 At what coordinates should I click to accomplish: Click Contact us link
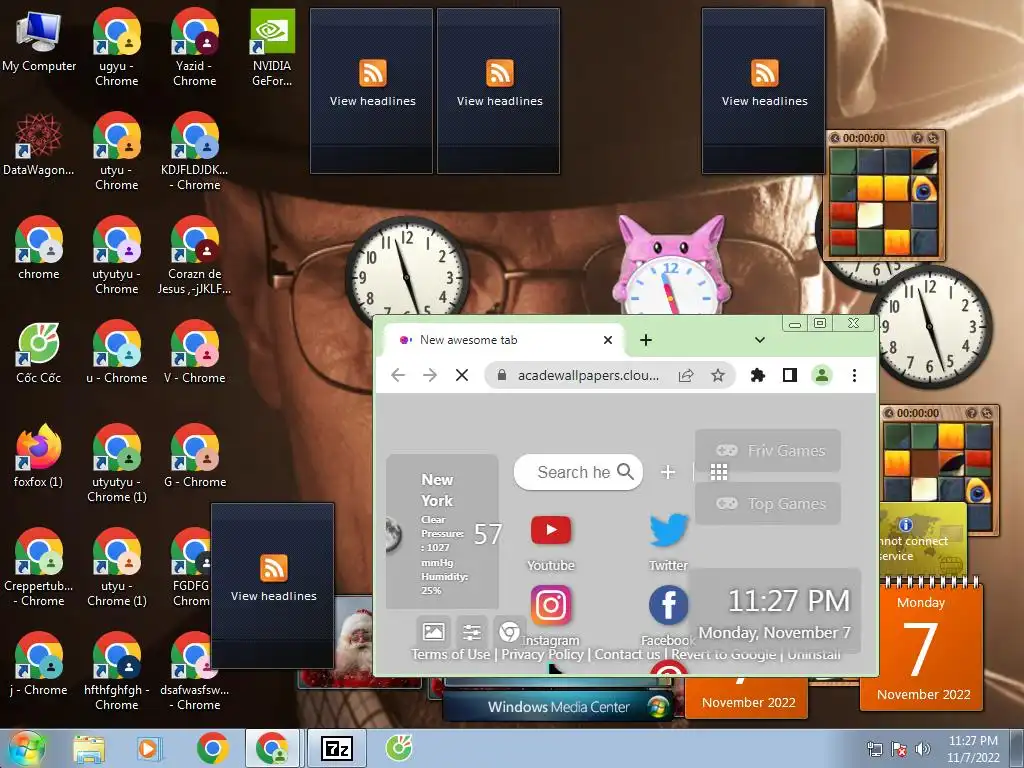pyautogui.click(x=627, y=654)
